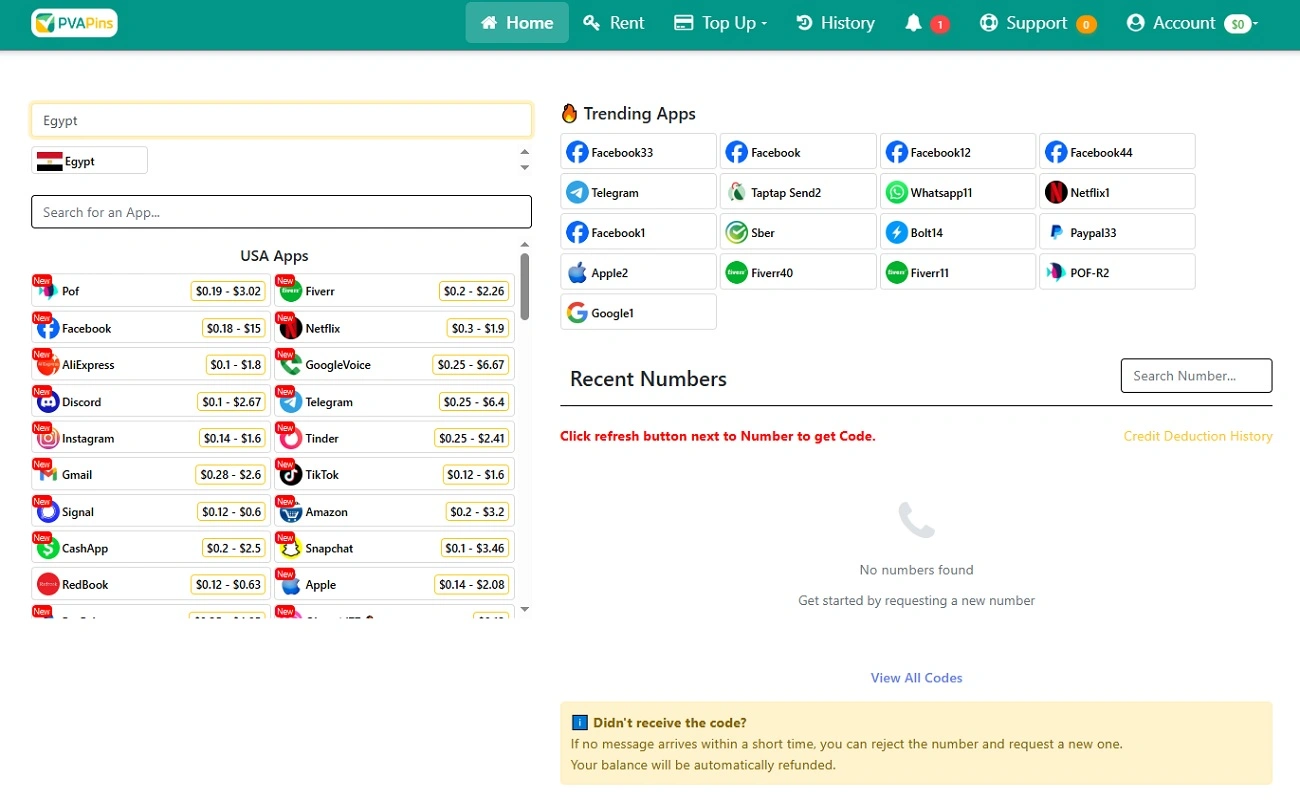Click the Apple $0.14 - $2.08 price
1300x800 pixels.
click(x=472, y=585)
